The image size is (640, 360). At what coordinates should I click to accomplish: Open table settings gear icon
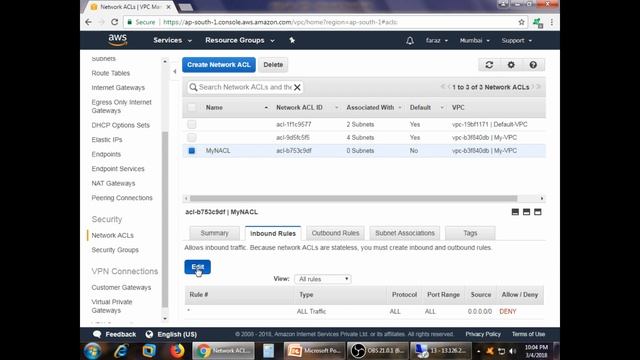click(x=511, y=64)
